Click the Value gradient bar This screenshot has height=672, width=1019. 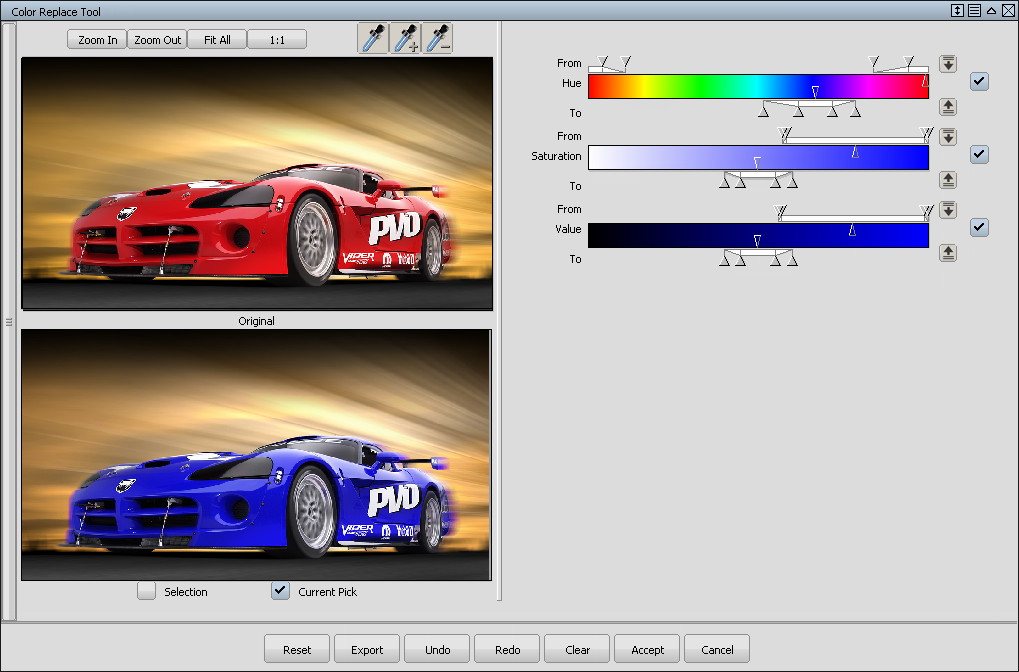(758, 235)
